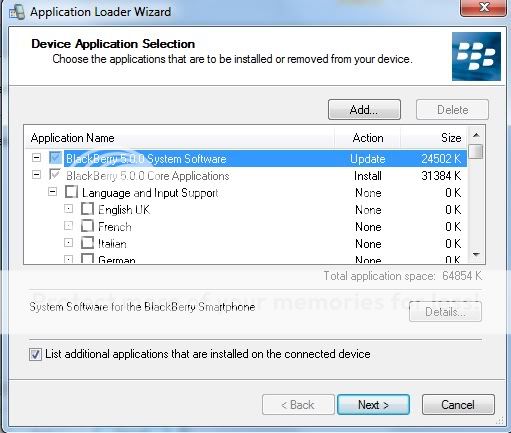Click the Update action cell
Screen dimensions: 511x433
(x=368, y=159)
